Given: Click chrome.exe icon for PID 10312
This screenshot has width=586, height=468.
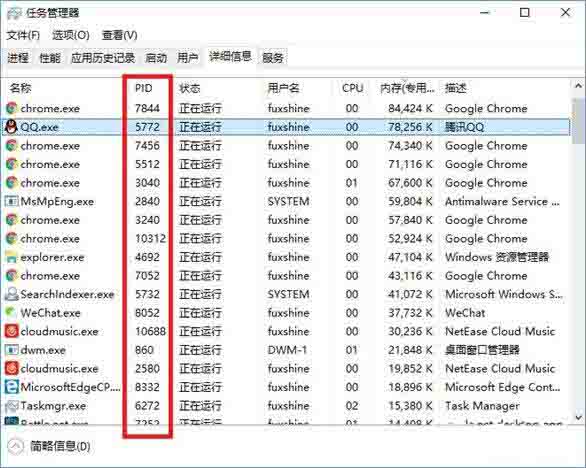Looking at the screenshot, I should pyautogui.click(x=12, y=238).
